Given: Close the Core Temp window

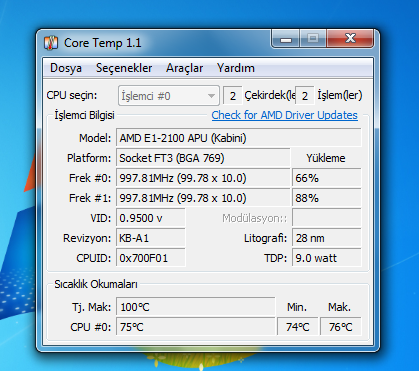Looking at the screenshot, I should click(350, 39).
